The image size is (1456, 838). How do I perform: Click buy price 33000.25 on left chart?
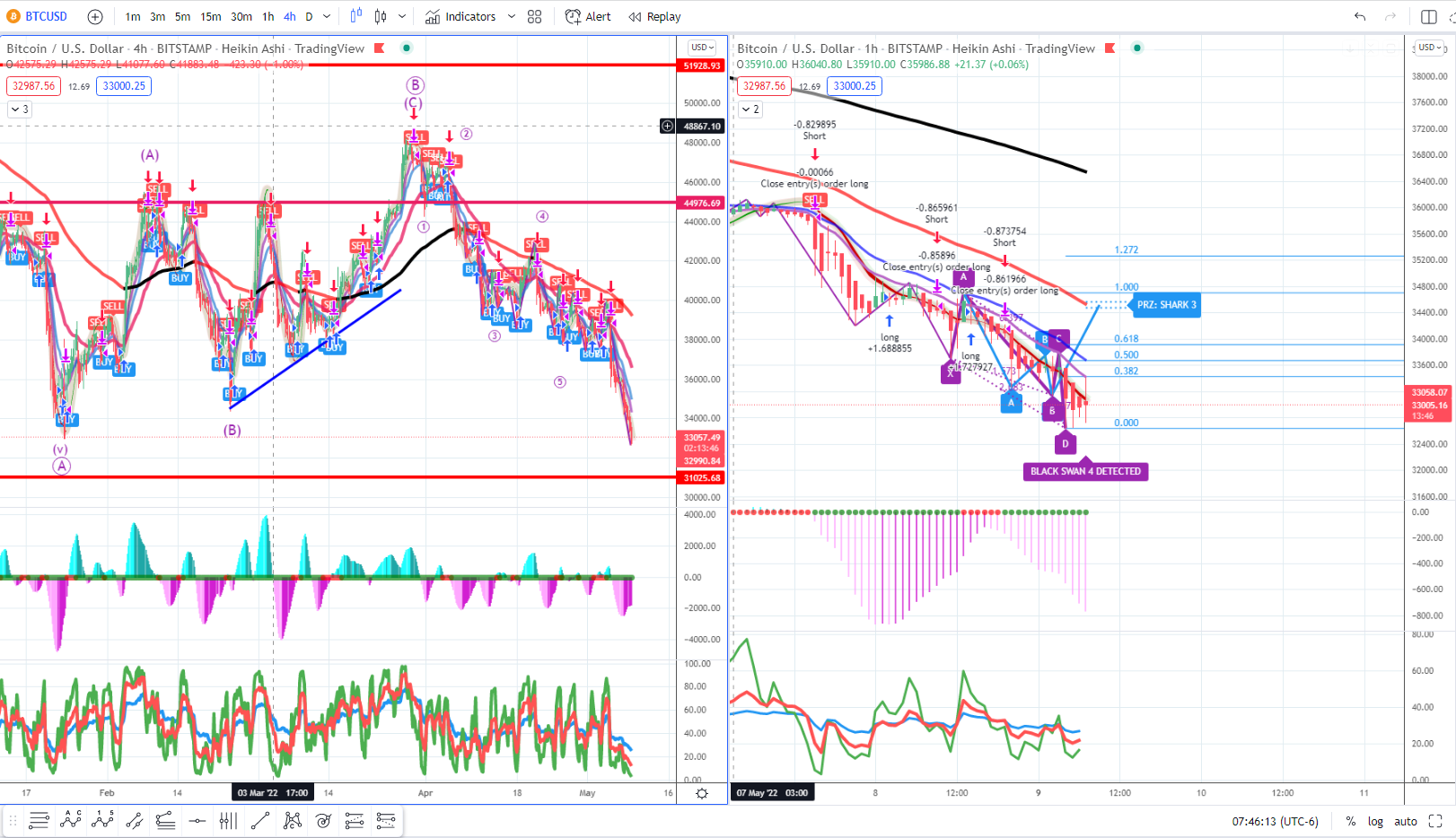pos(124,86)
